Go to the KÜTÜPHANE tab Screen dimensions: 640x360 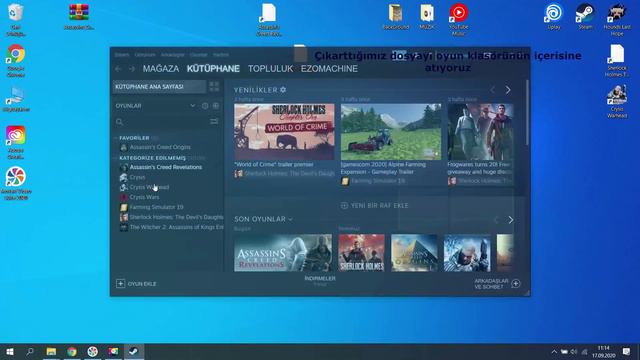click(x=213, y=69)
